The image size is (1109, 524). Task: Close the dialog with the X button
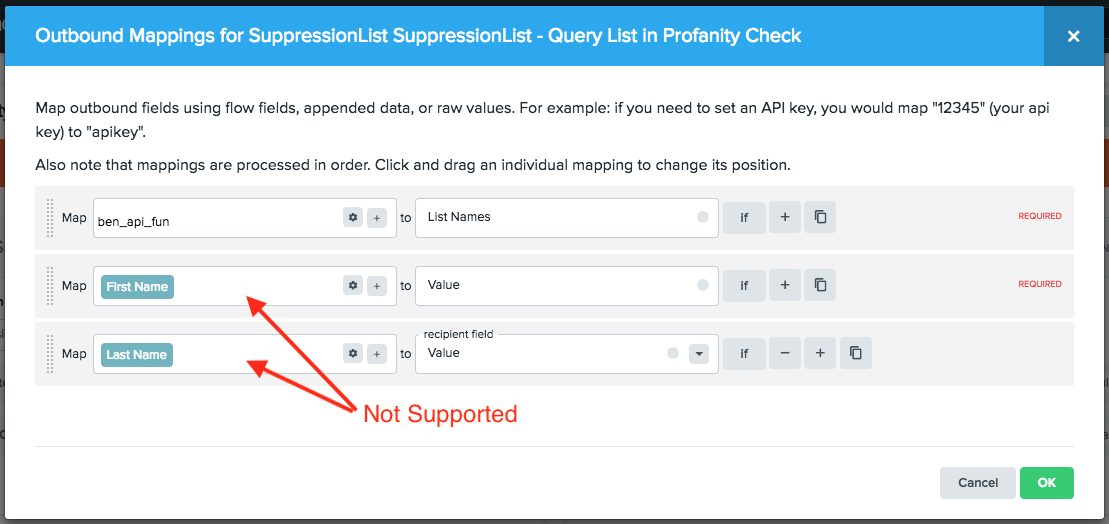1073,36
